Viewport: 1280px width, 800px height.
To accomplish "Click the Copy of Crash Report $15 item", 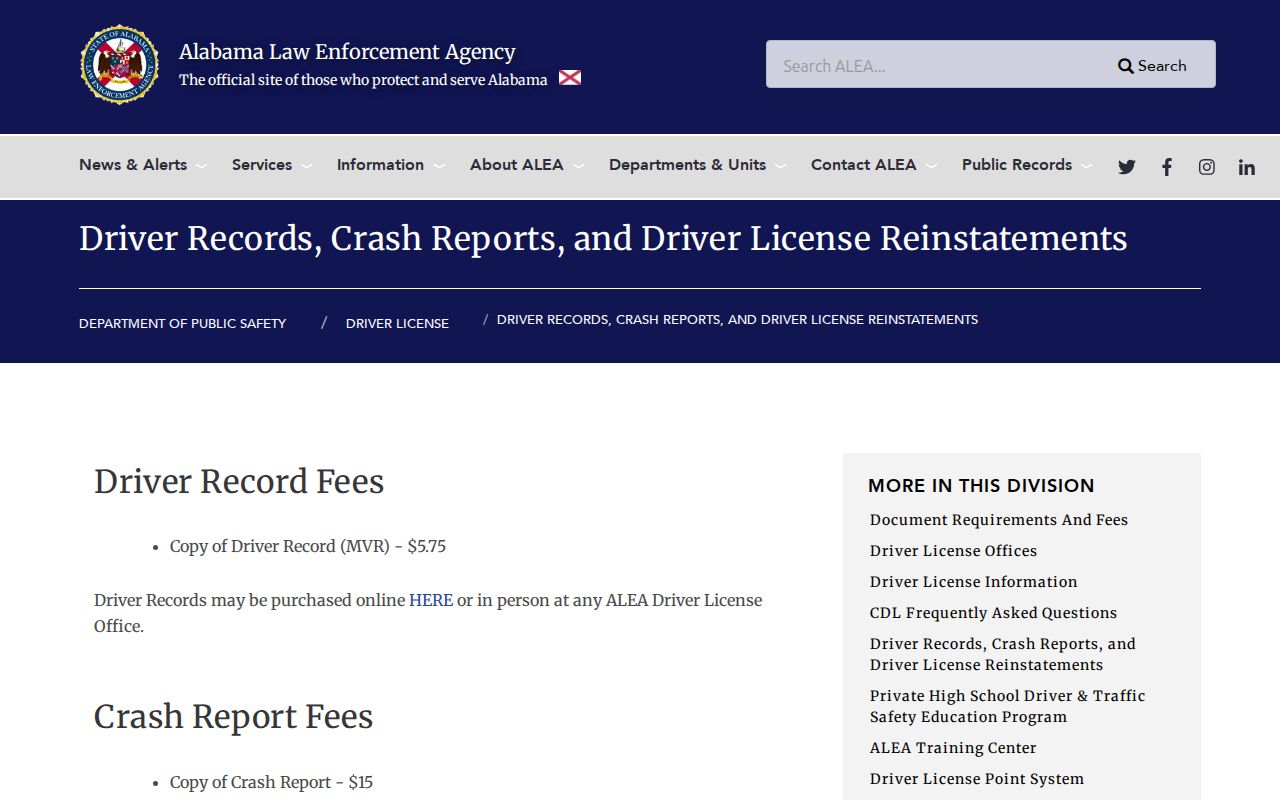I will [x=271, y=782].
